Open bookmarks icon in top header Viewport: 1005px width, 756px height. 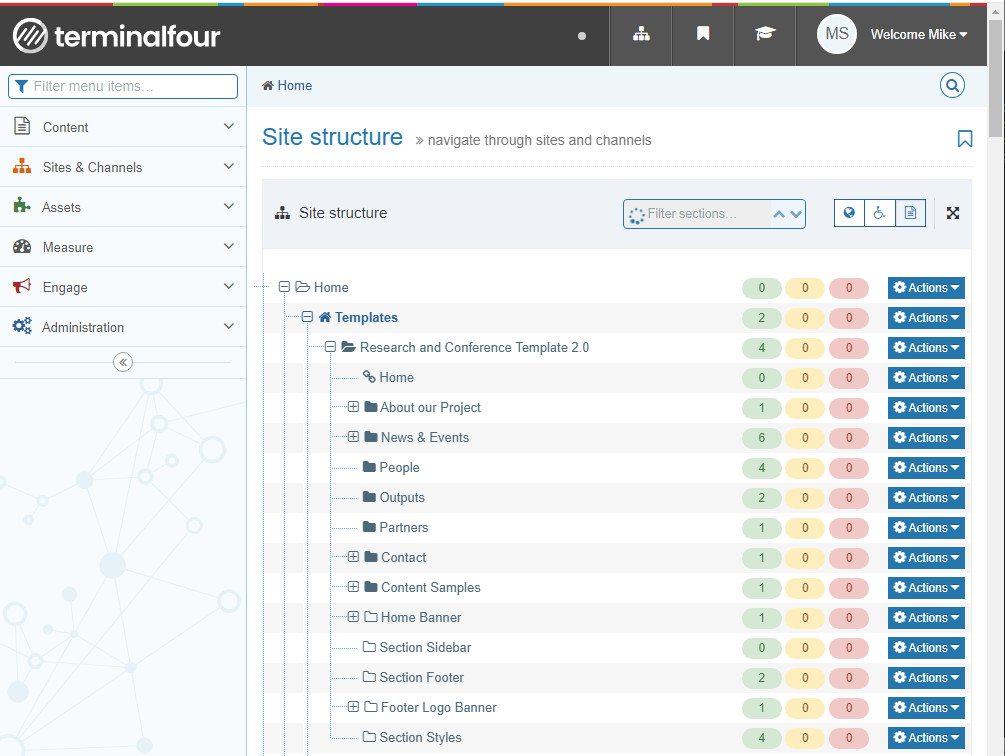703,34
